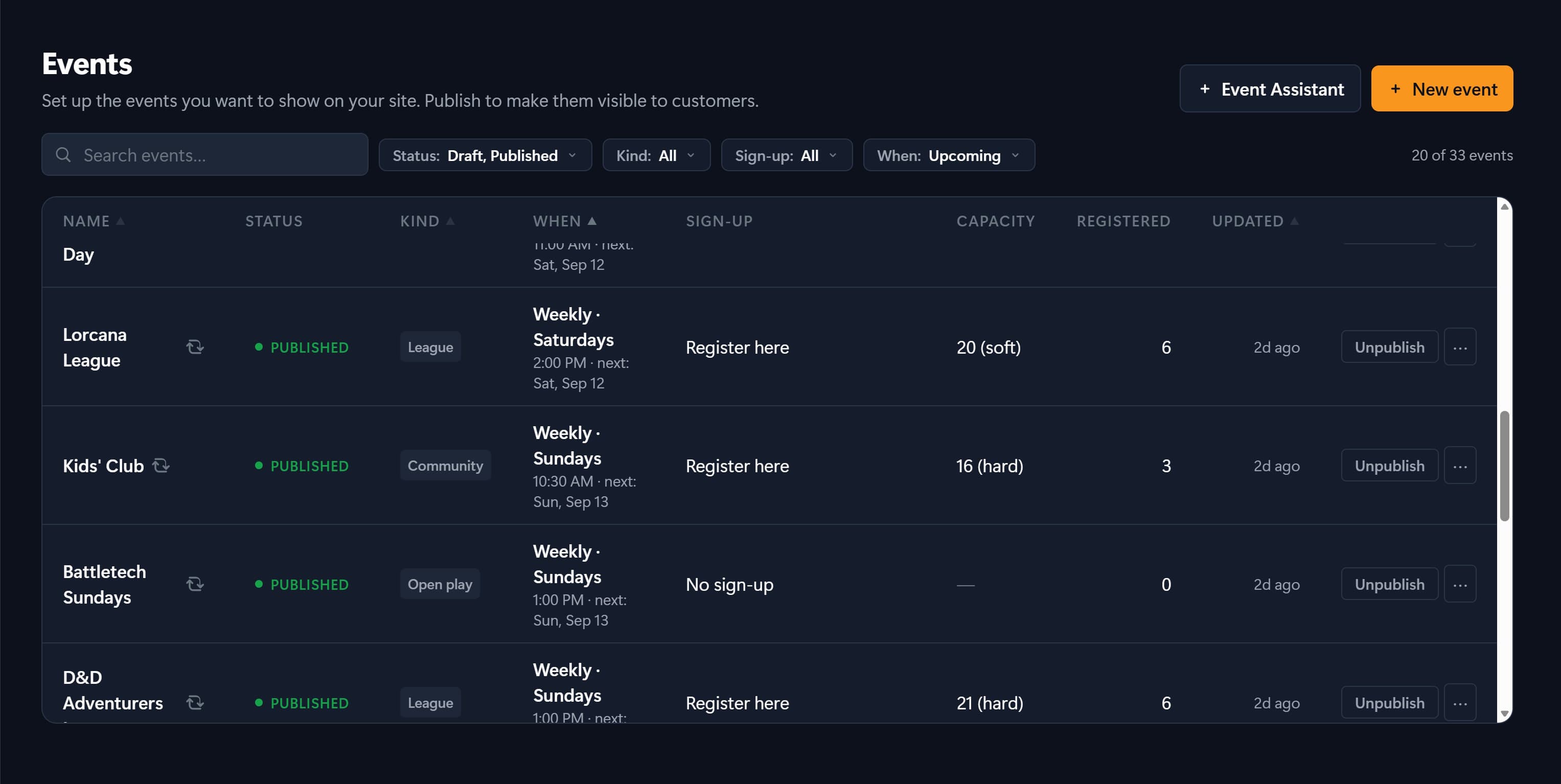Image resolution: width=1561 pixels, height=784 pixels.
Task: Open the Sign-up filter dropdown
Action: 787,155
